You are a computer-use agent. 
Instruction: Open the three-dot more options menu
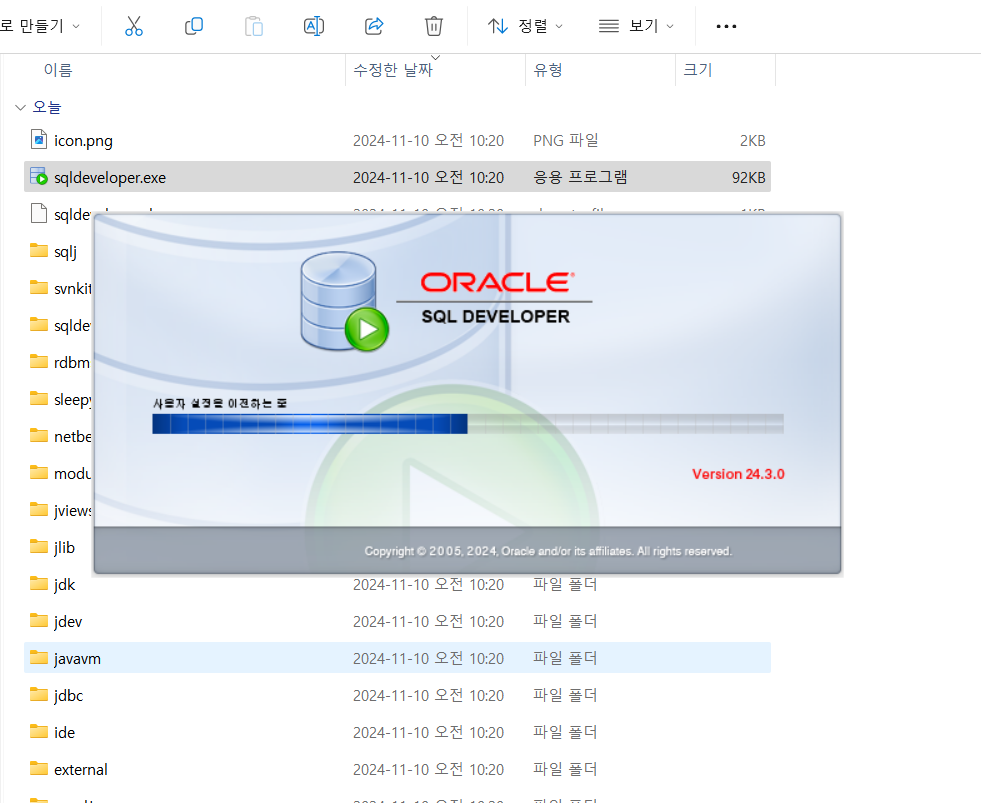point(726,26)
